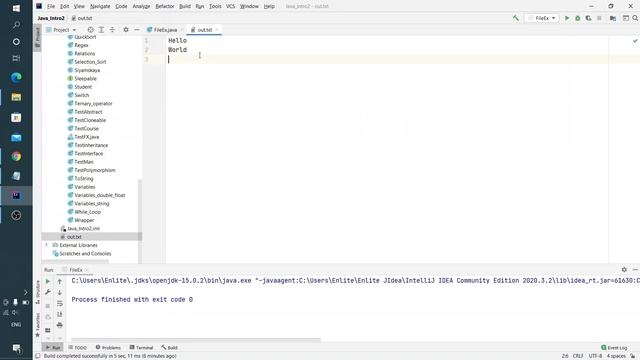Click the World line in editor

click(178, 50)
